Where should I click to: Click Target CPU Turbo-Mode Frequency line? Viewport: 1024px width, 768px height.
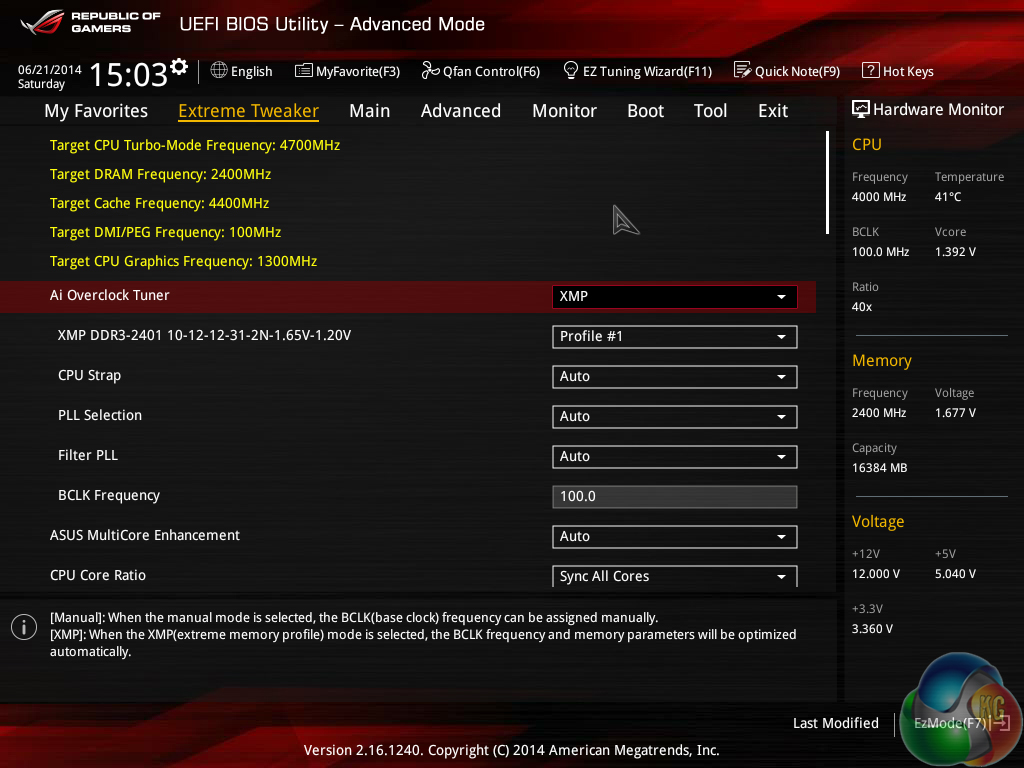click(x=195, y=145)
